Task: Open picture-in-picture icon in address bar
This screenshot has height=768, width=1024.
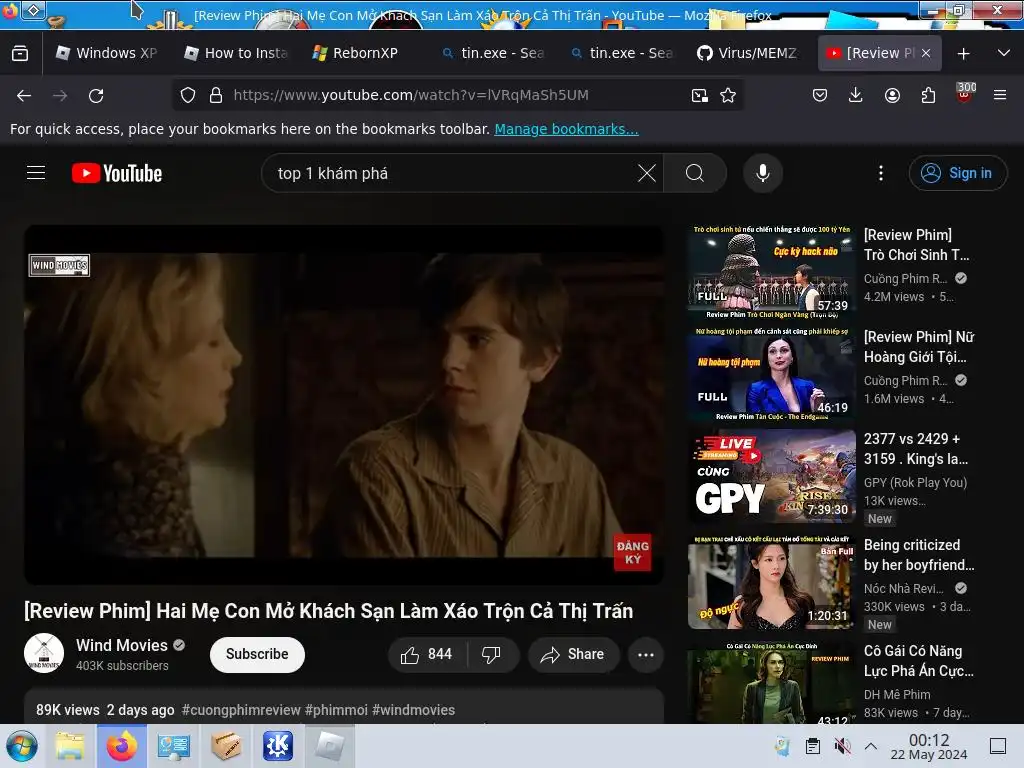Action: click(699, 95)
